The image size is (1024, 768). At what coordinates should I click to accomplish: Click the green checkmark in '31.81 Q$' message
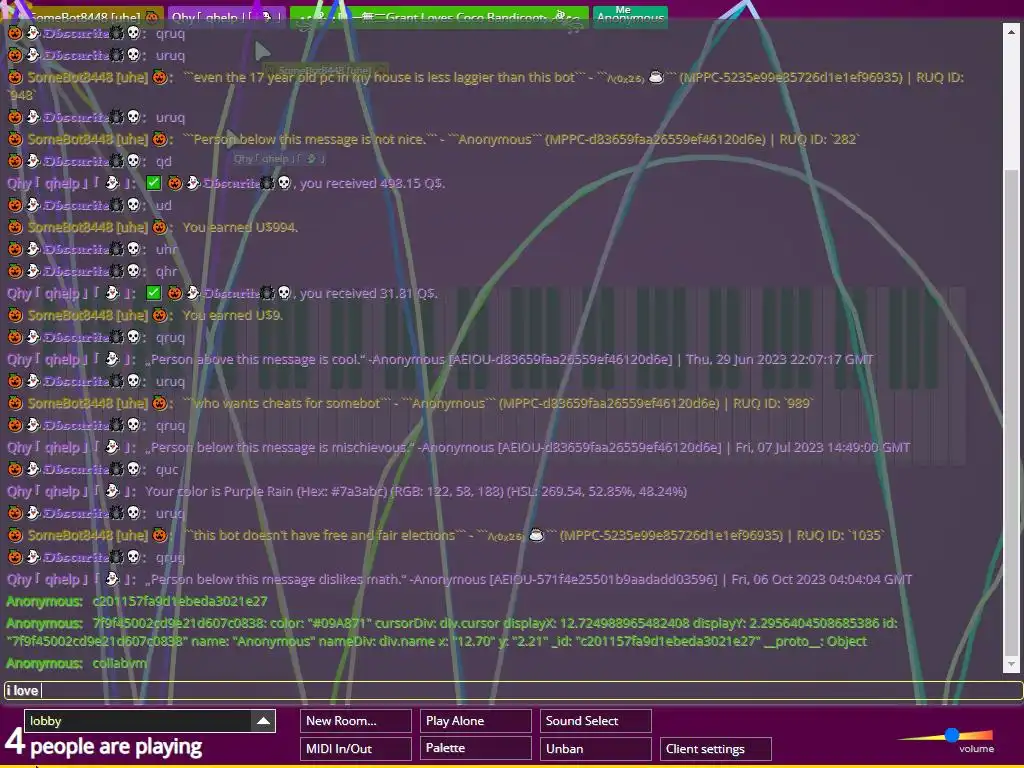coord(153,293)
